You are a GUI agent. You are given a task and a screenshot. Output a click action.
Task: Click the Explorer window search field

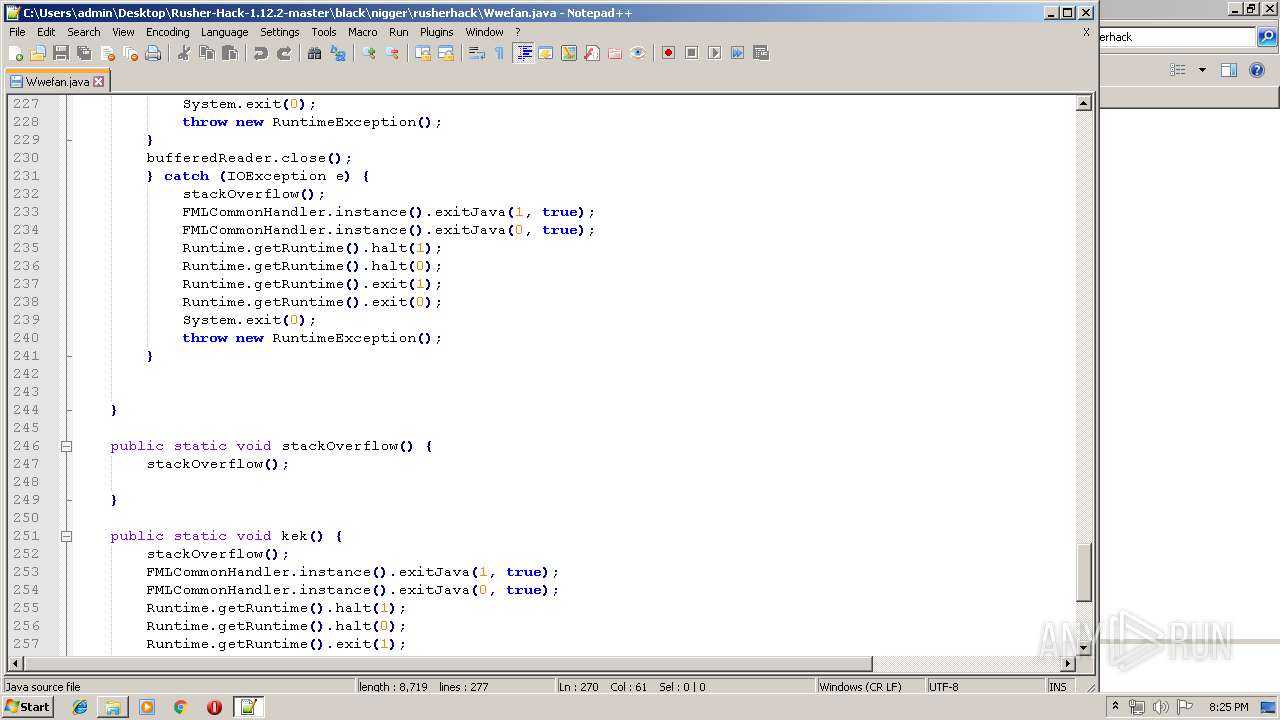tap(1177, 37)
